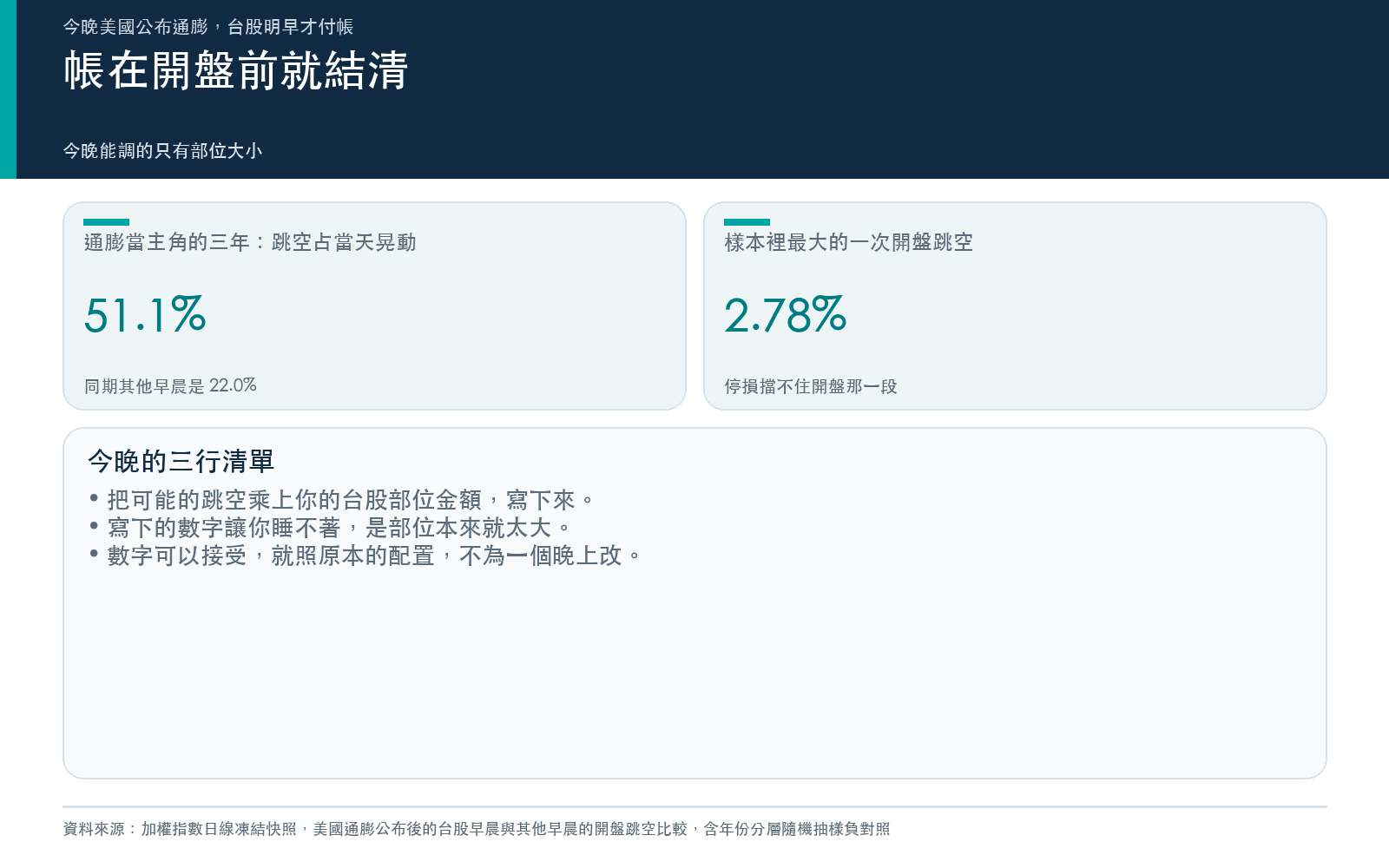Image resolution: width=1389 pixels, height=868 pixels.
Task: Select the 2.78% figure
Action: [x=786, y=314]
